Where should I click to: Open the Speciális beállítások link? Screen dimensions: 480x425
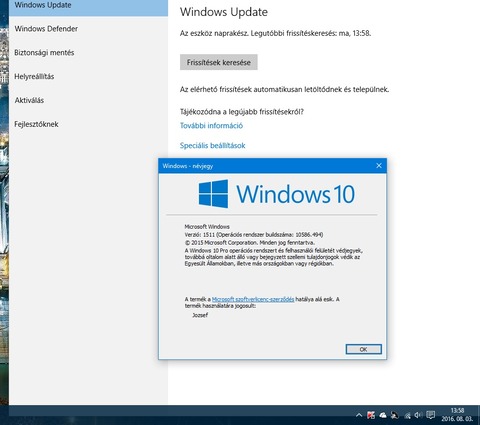click(213, 145)
